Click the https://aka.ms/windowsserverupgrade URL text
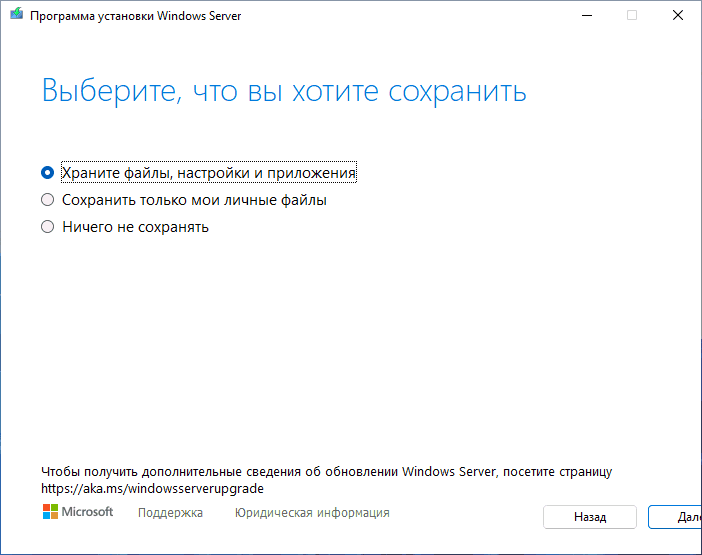Image resolution: width=702 pixels, height=555 pixels. 152,488
